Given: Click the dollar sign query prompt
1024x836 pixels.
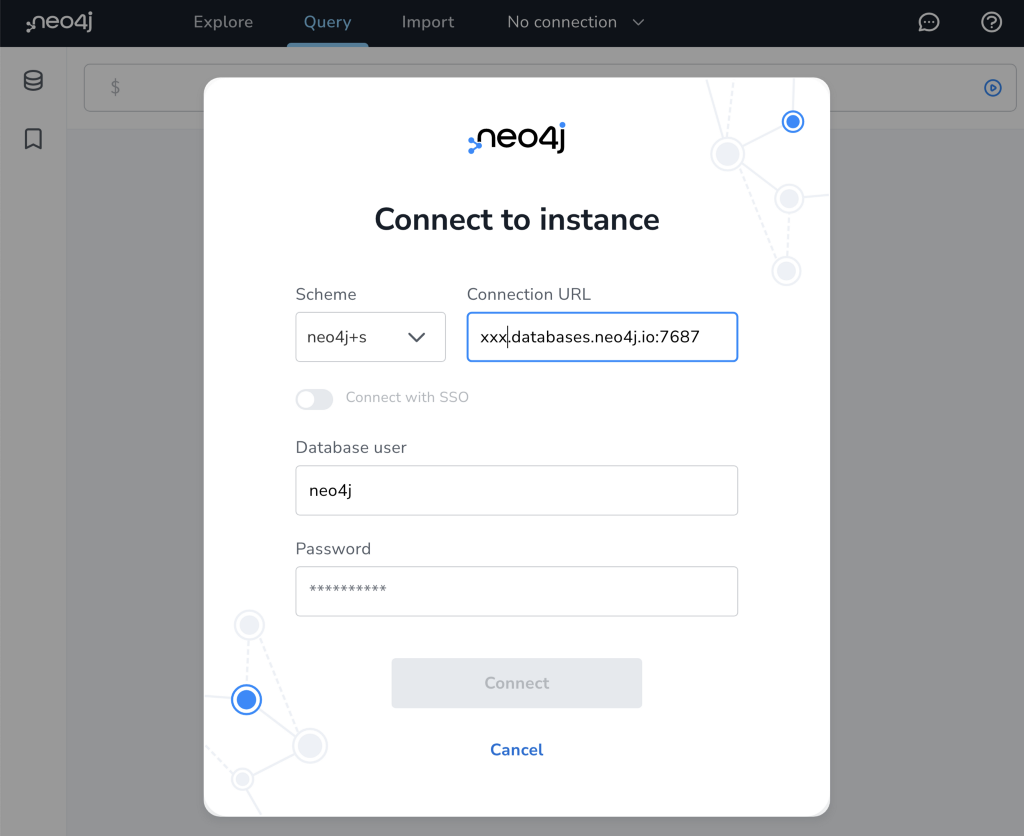Looking at the screenshot, I should tap(115, 87).
